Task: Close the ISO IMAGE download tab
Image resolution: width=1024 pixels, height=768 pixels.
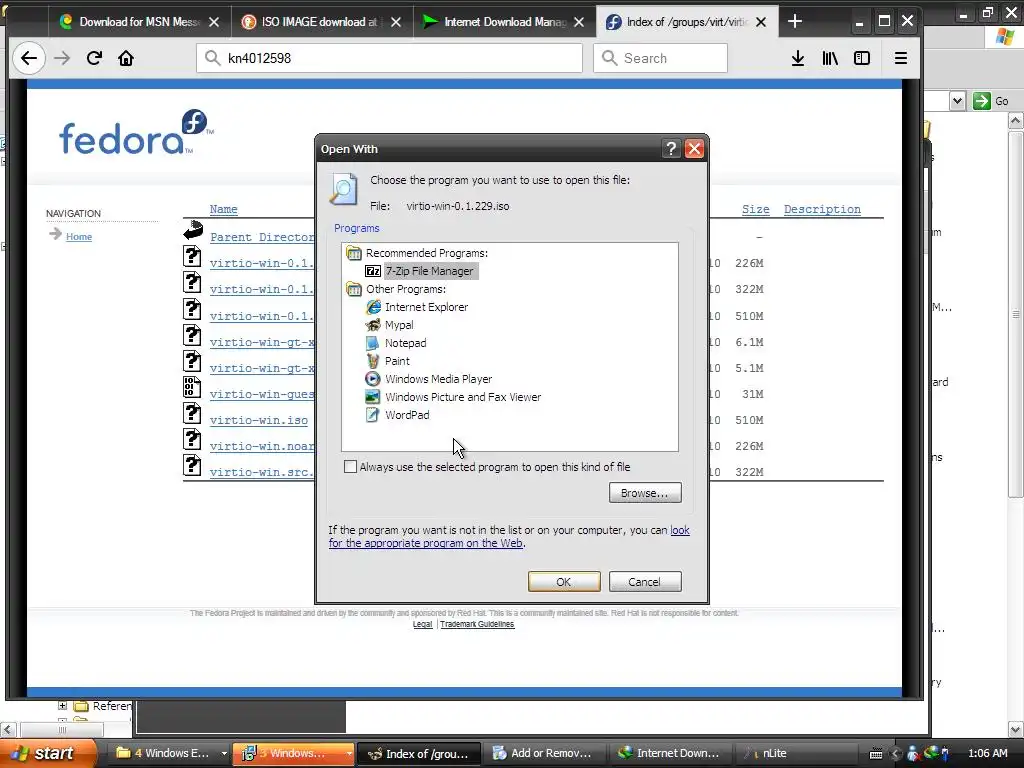Action: pos(396,22)
